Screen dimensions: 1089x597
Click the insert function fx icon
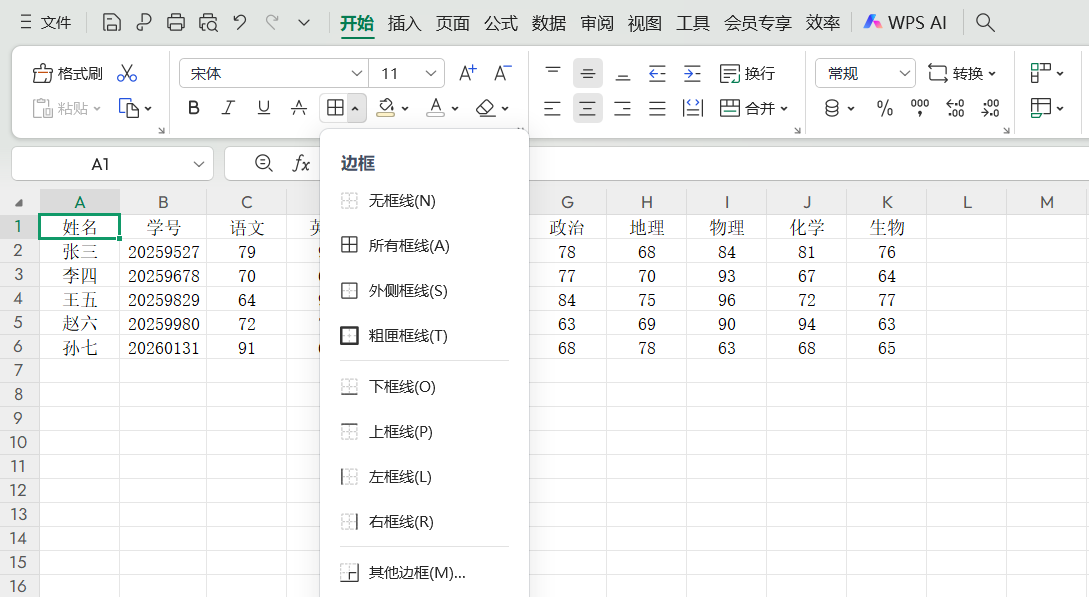tap(301, 164)
